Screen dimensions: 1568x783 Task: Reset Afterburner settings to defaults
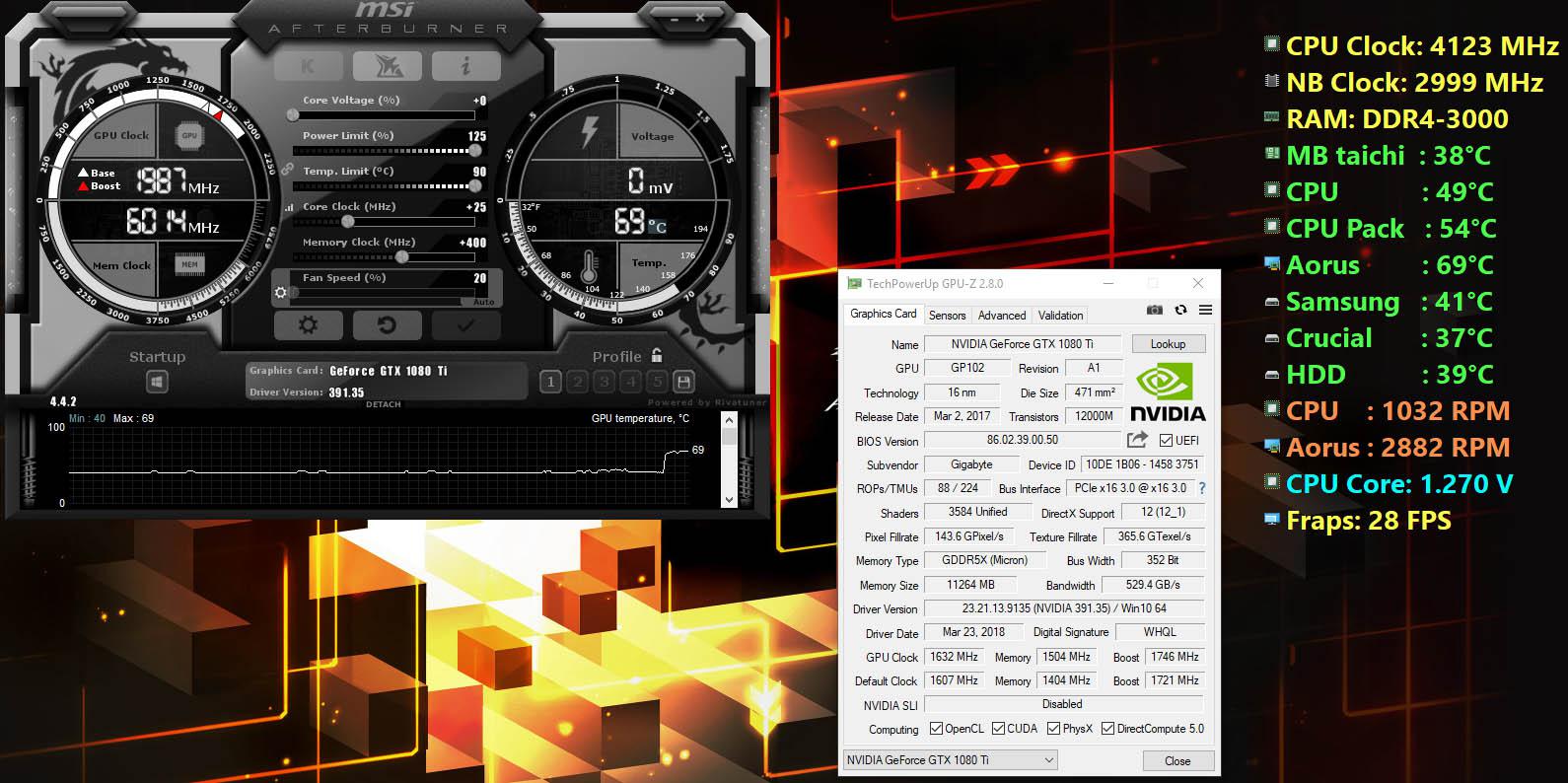pyautogui.click(x=387, y=325)
